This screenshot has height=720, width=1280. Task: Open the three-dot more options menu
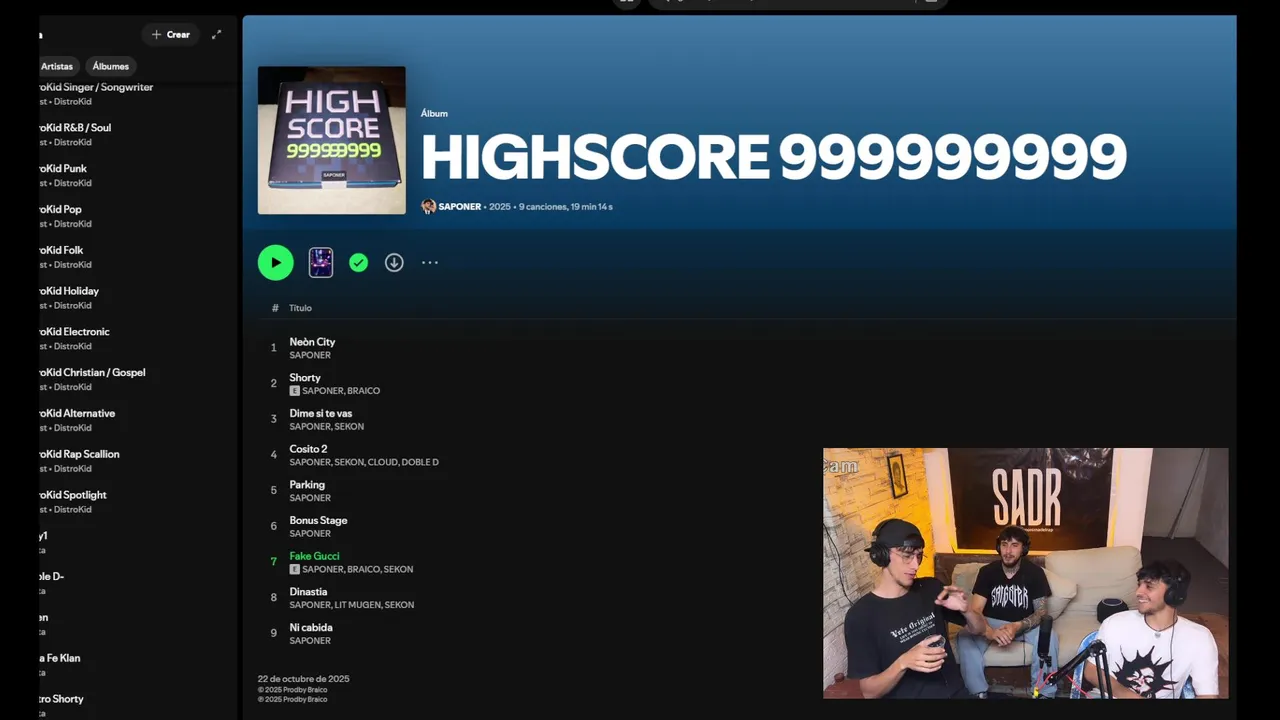tap(430, 262)
